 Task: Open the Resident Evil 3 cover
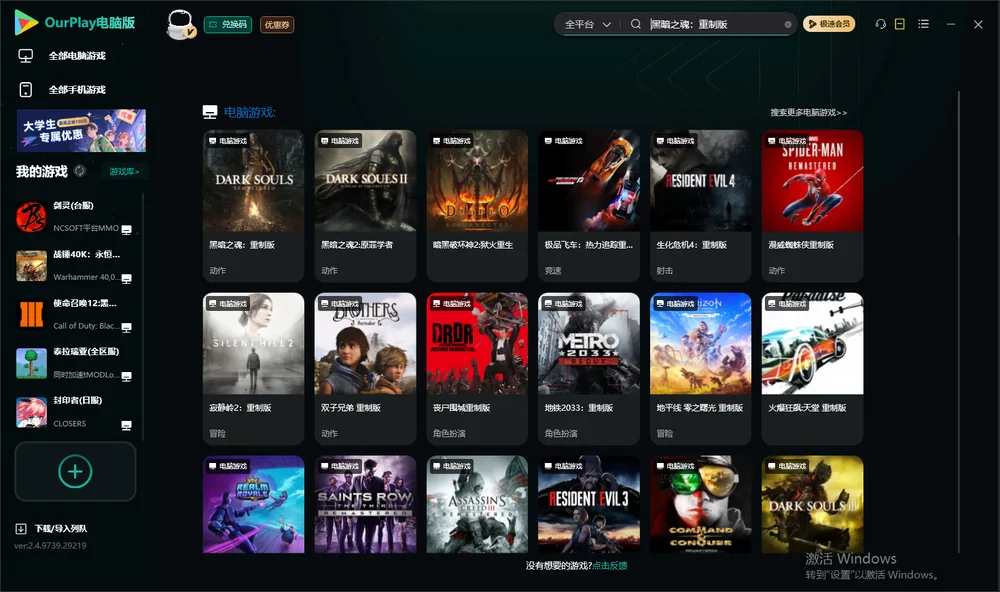(x=589, y=504)
